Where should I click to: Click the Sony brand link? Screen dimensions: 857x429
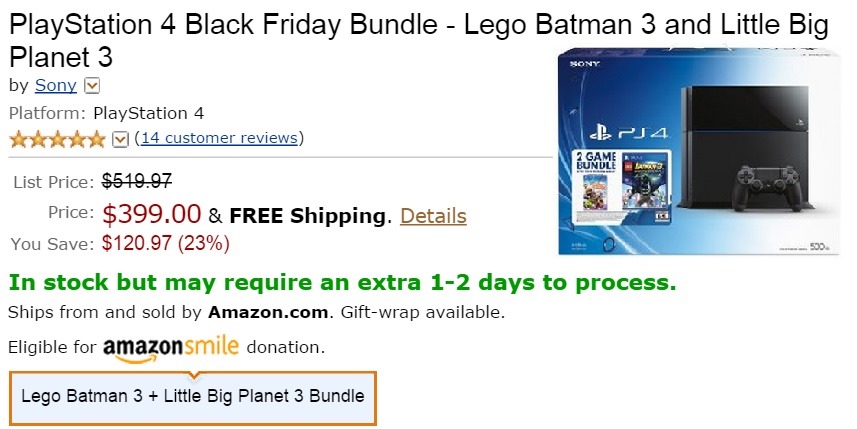pyautogui.click(x=55, y=86)
